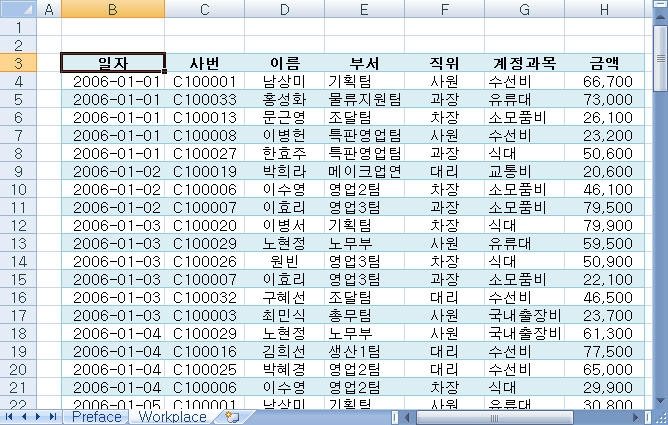The width and height of the screenshot is (668, 425).
Task: Click the 금액 header cell
Action: 605,63
